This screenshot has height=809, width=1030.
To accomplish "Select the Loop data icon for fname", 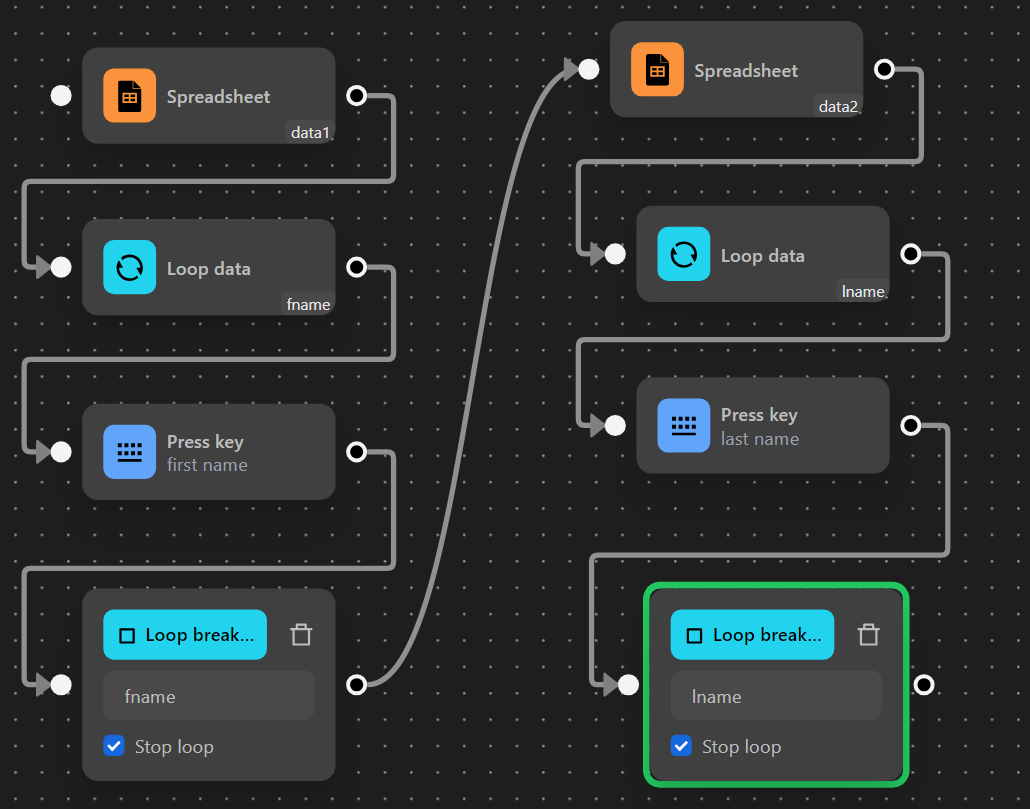I will point(129,267).
